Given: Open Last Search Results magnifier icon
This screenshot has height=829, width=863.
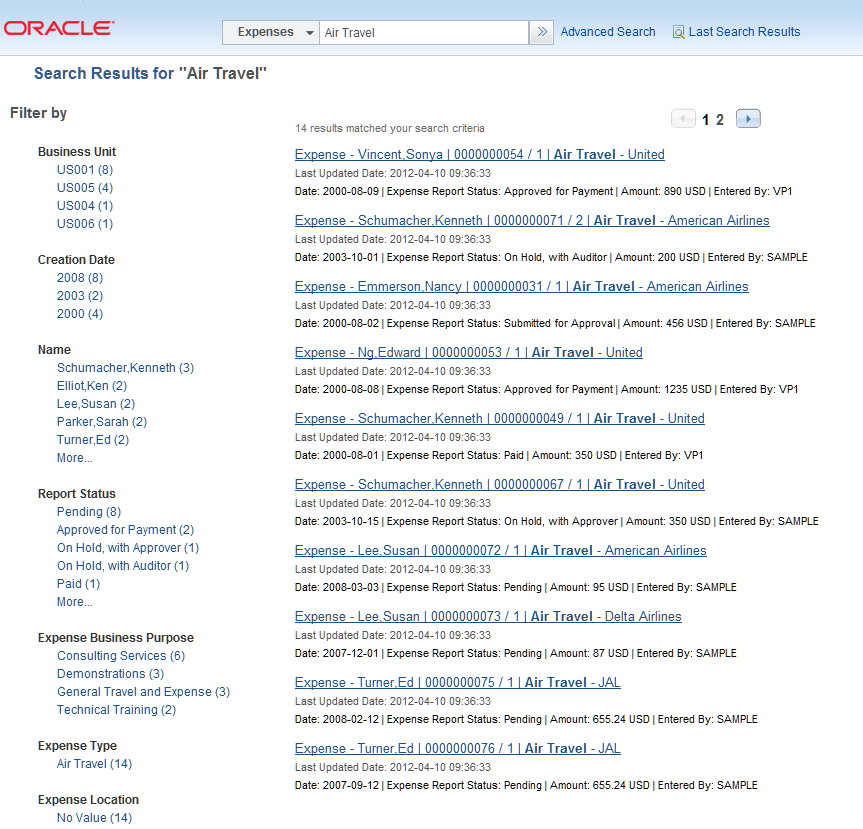Looking at the screenshot, I should 679,32.
